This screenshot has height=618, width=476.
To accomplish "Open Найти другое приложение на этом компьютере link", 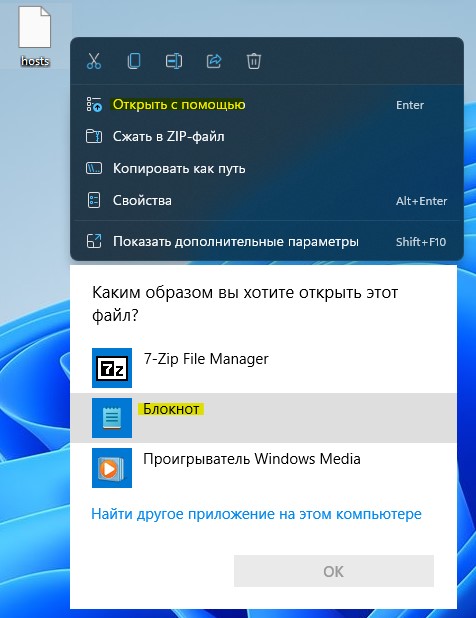I will [257, 514].
